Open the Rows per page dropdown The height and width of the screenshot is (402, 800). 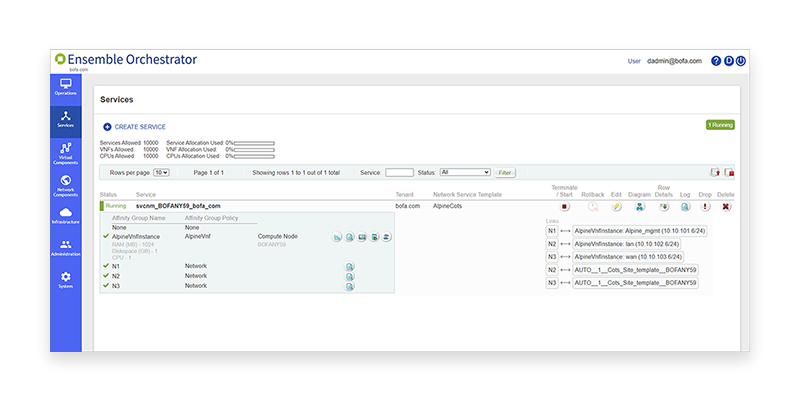tap(161, 172)
